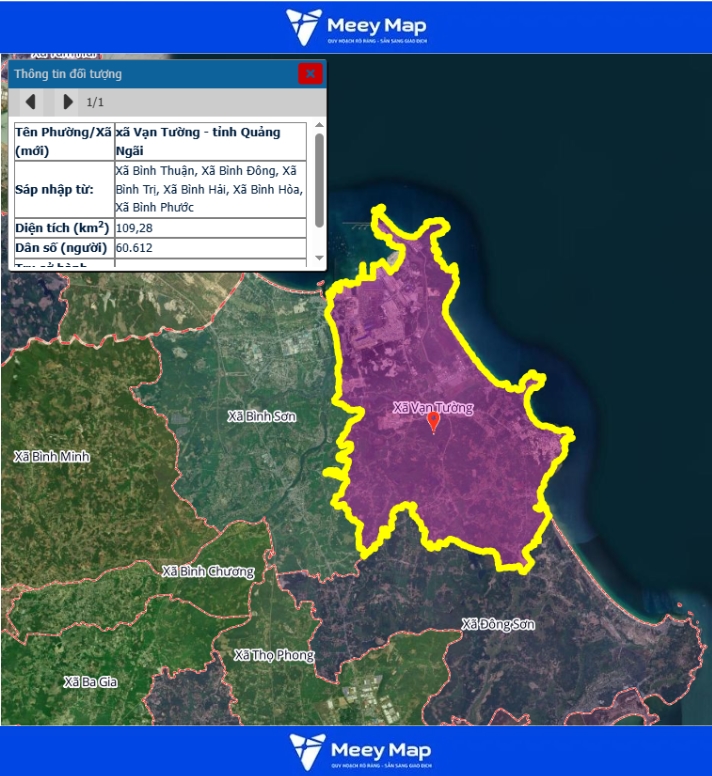Click the Thông tin đối tượng title bar

tap(150, 74)
